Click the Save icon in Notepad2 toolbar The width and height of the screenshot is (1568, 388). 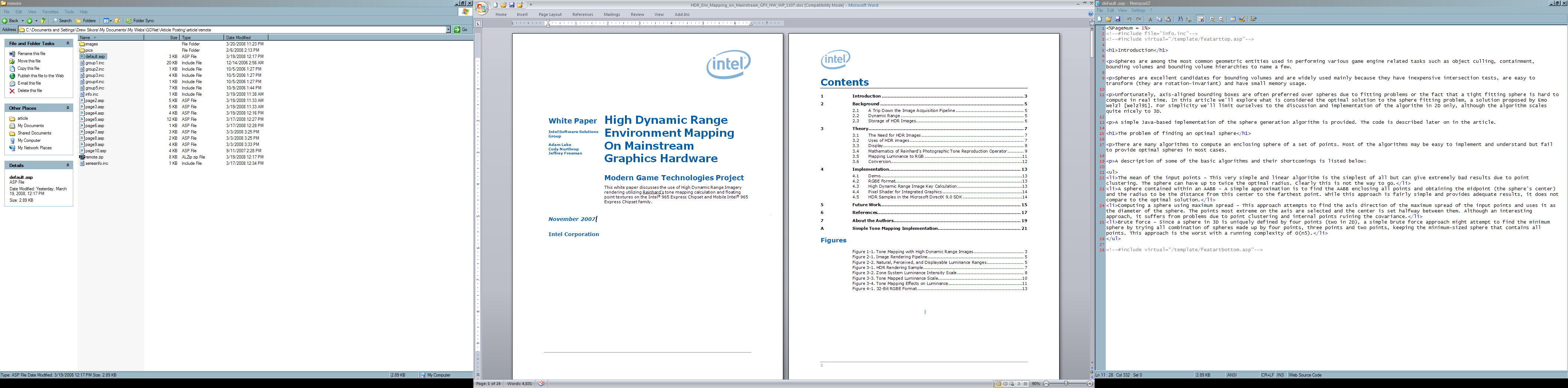1118,19
